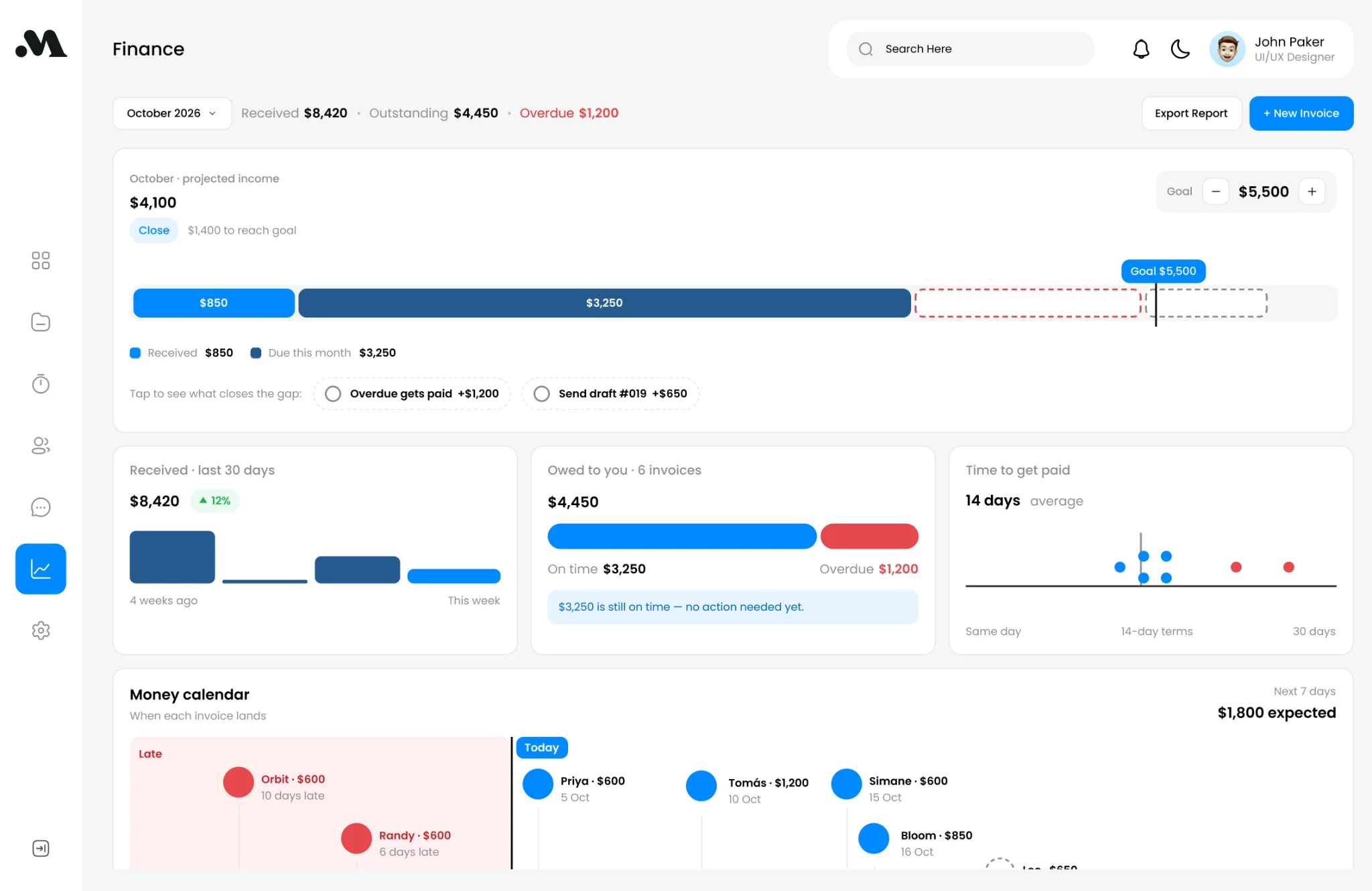Decrease goal with minus button
Image resolution: width=1372 pixels, height=891 pixels.
(x=1215, y=192)
